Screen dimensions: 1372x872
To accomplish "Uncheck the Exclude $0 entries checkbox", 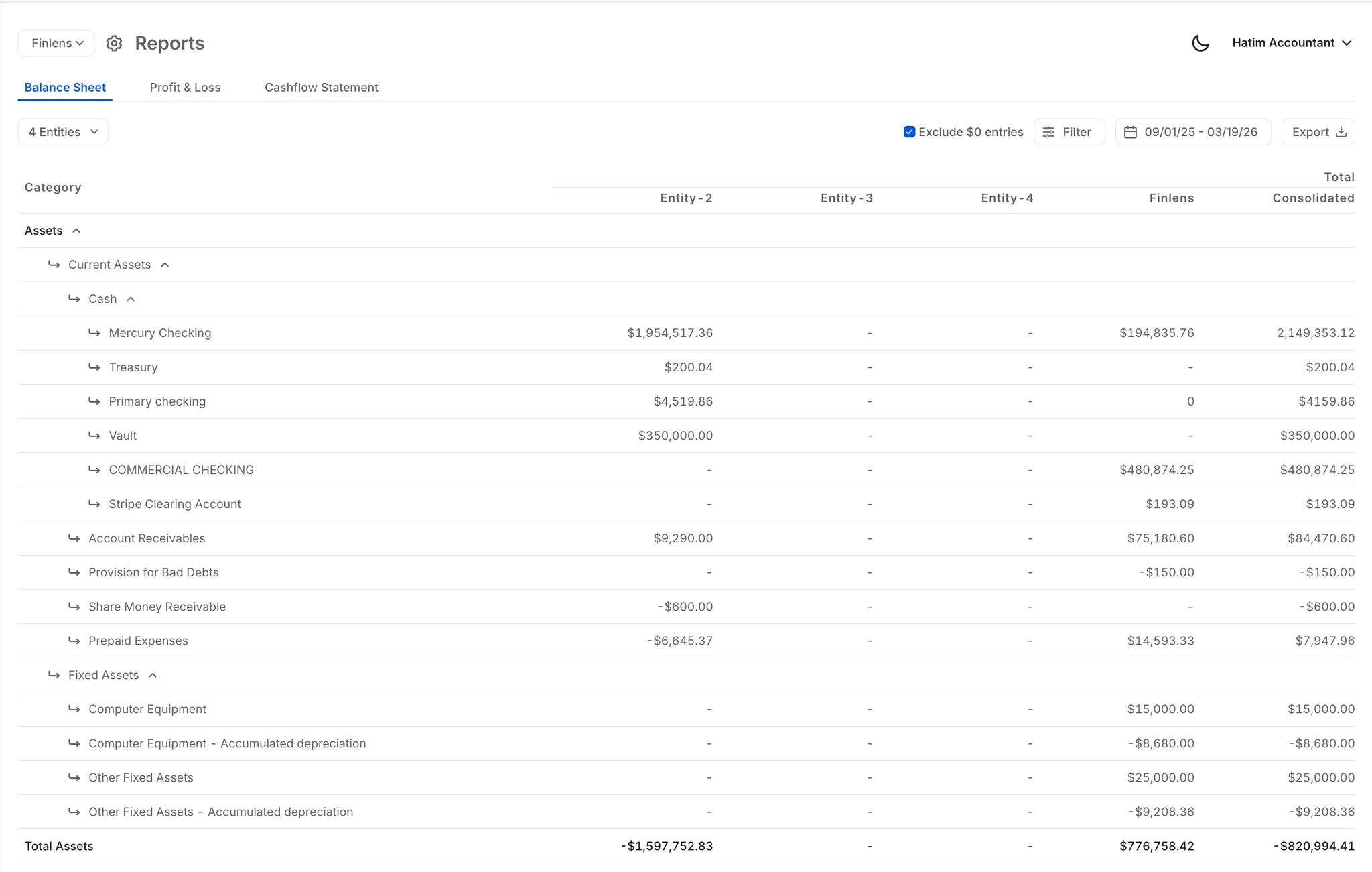I will pos(909,132).
